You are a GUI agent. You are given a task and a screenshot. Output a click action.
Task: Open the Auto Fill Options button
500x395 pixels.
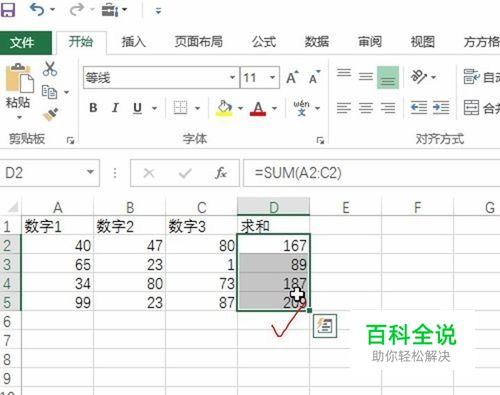coord(325,326)
